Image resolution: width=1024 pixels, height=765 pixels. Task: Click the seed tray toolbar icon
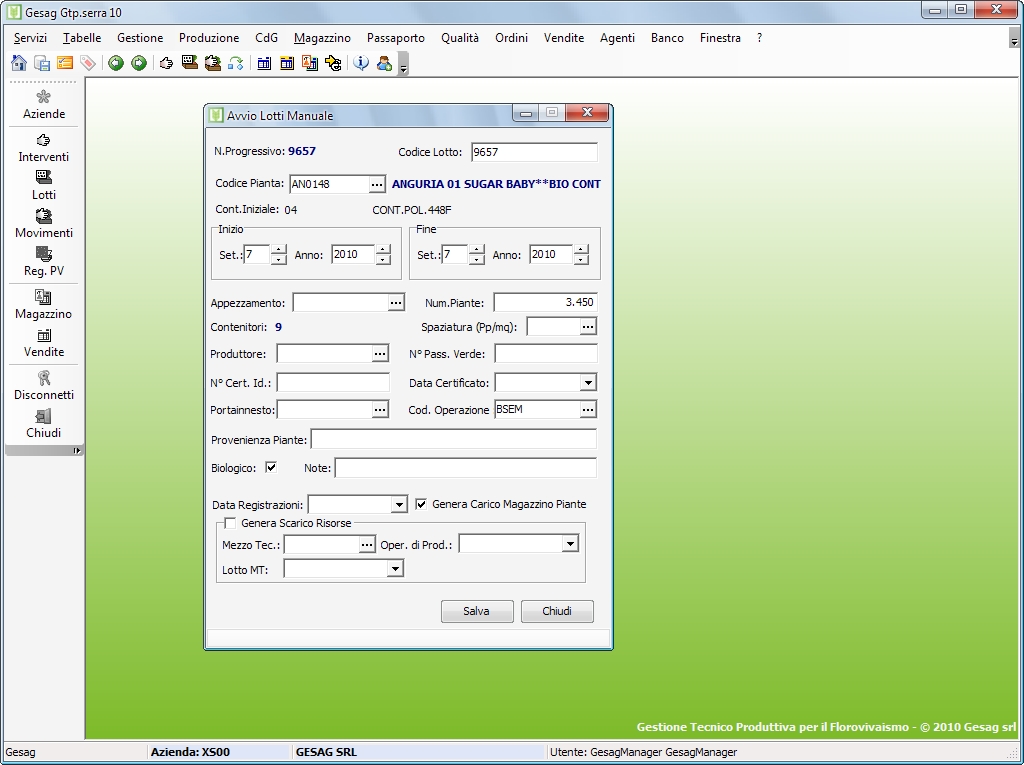[x=189, y=63]
